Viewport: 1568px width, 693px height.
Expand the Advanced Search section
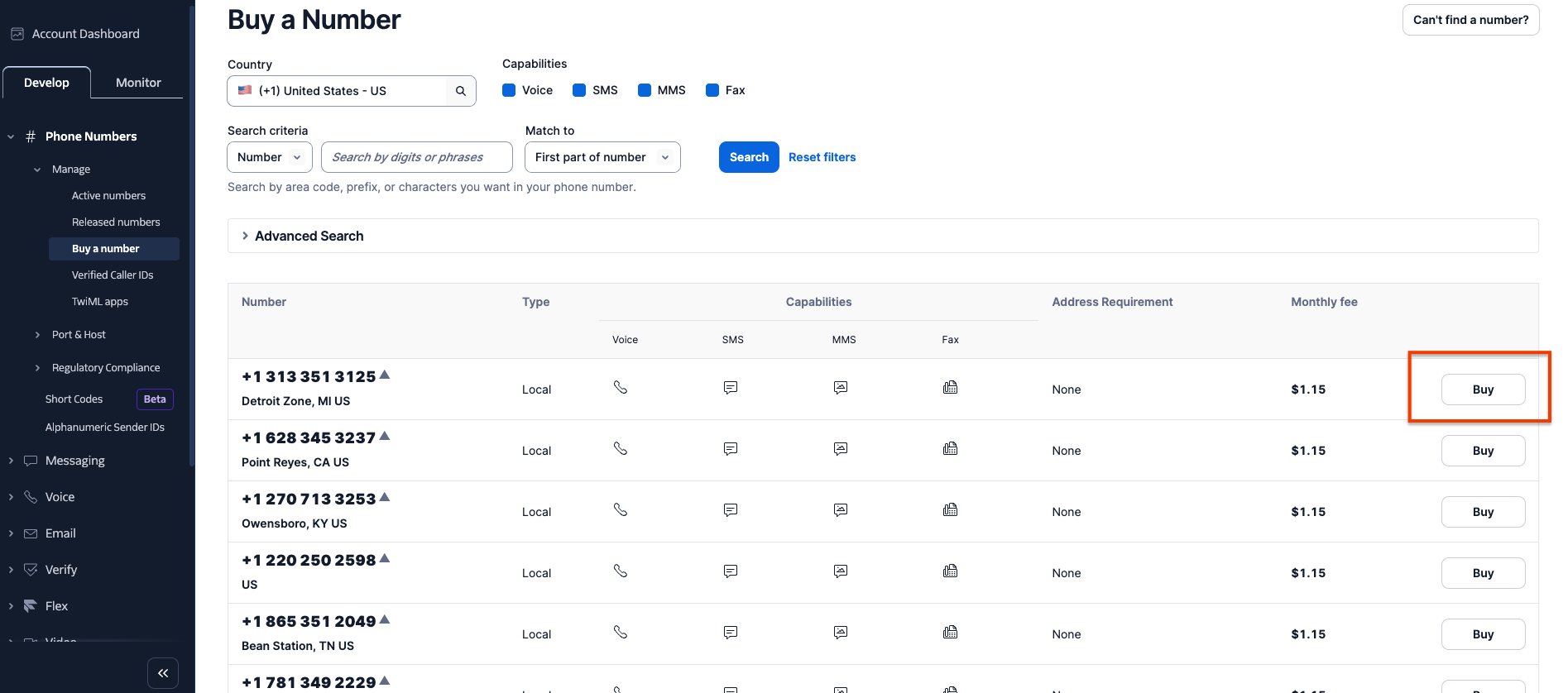[x=883, y=236]
